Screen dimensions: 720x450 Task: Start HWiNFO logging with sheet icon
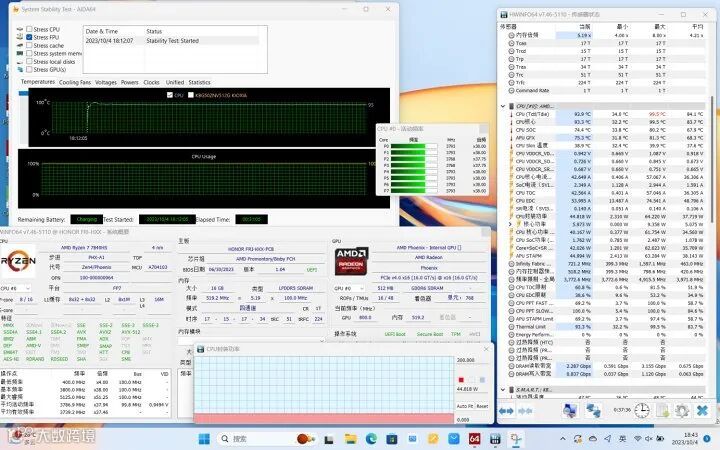pyautogui.click(x=662, y=411)
